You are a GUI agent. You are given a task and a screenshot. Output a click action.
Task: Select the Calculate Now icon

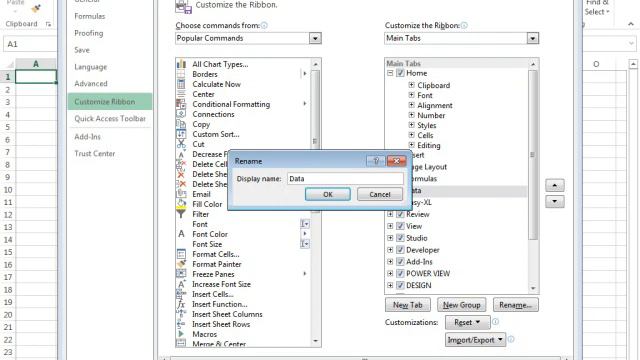181,84
